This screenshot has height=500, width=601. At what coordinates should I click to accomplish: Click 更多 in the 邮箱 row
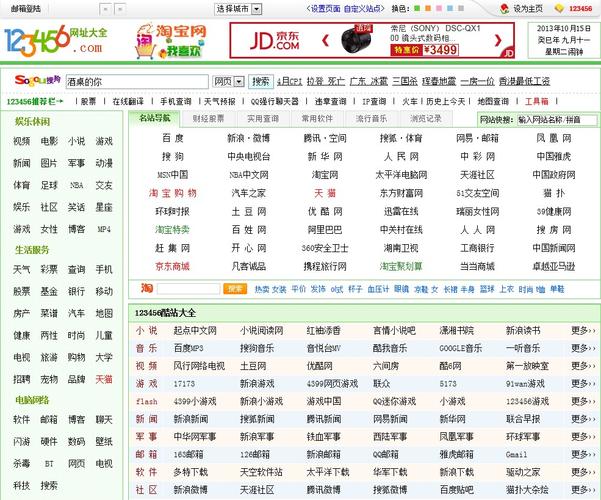coord(583,454)
